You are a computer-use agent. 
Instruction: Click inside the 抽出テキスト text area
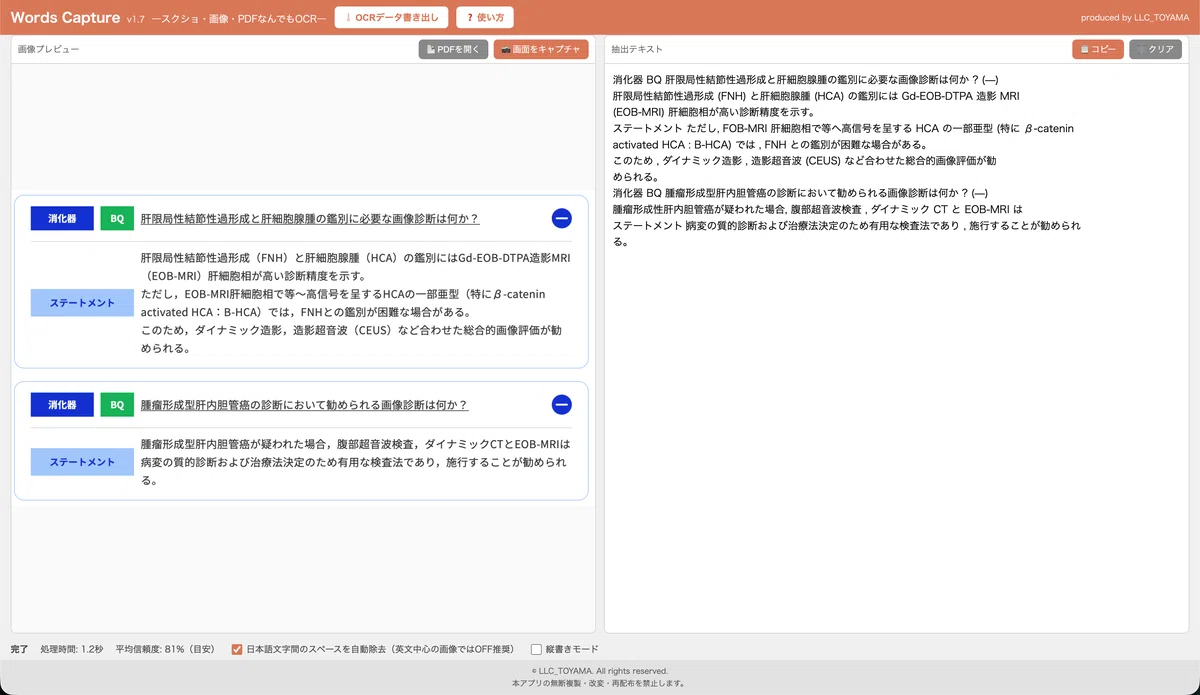[x=896, y=348]
